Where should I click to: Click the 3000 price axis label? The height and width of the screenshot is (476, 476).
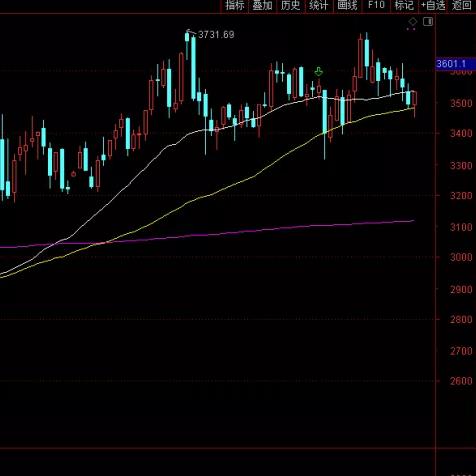[461, 257]
